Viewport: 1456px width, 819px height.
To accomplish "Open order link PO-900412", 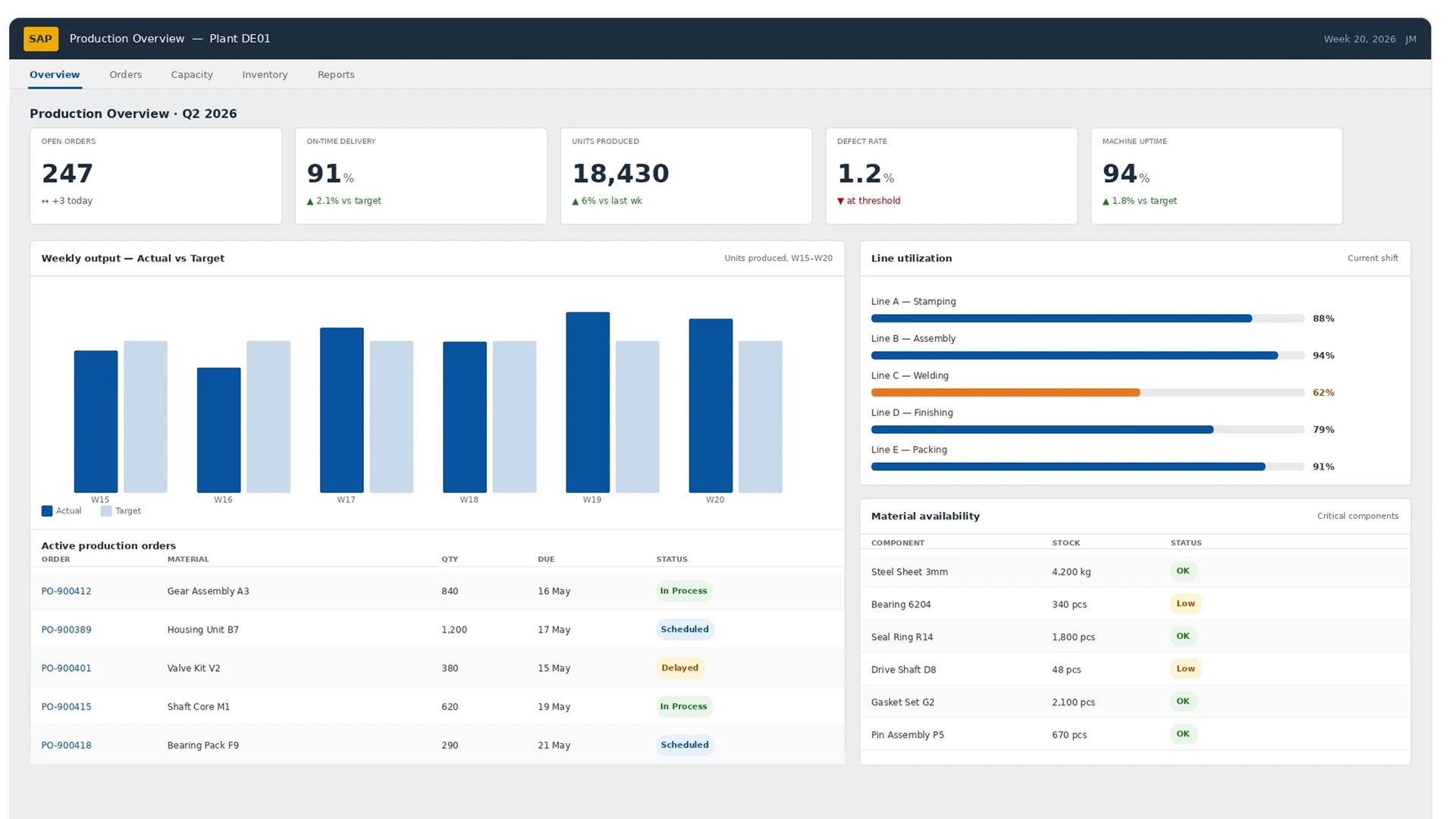I will click(x=66, y=591).
